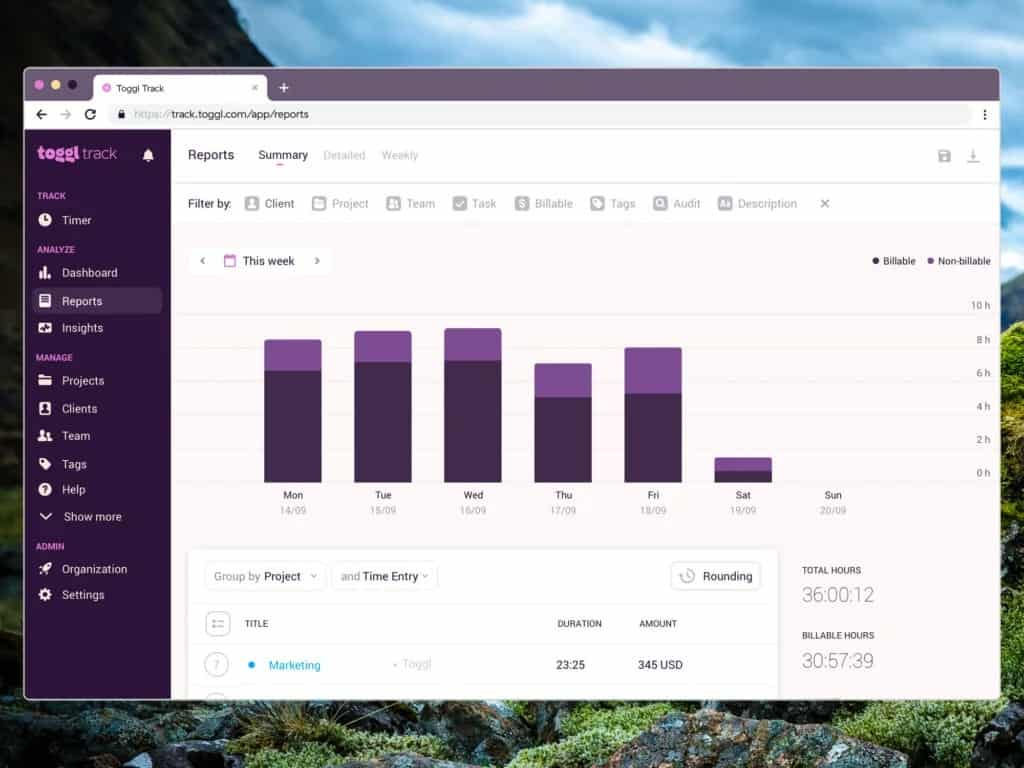
Task: Open the and Time Entry dropdown
Action: point(384,576)
